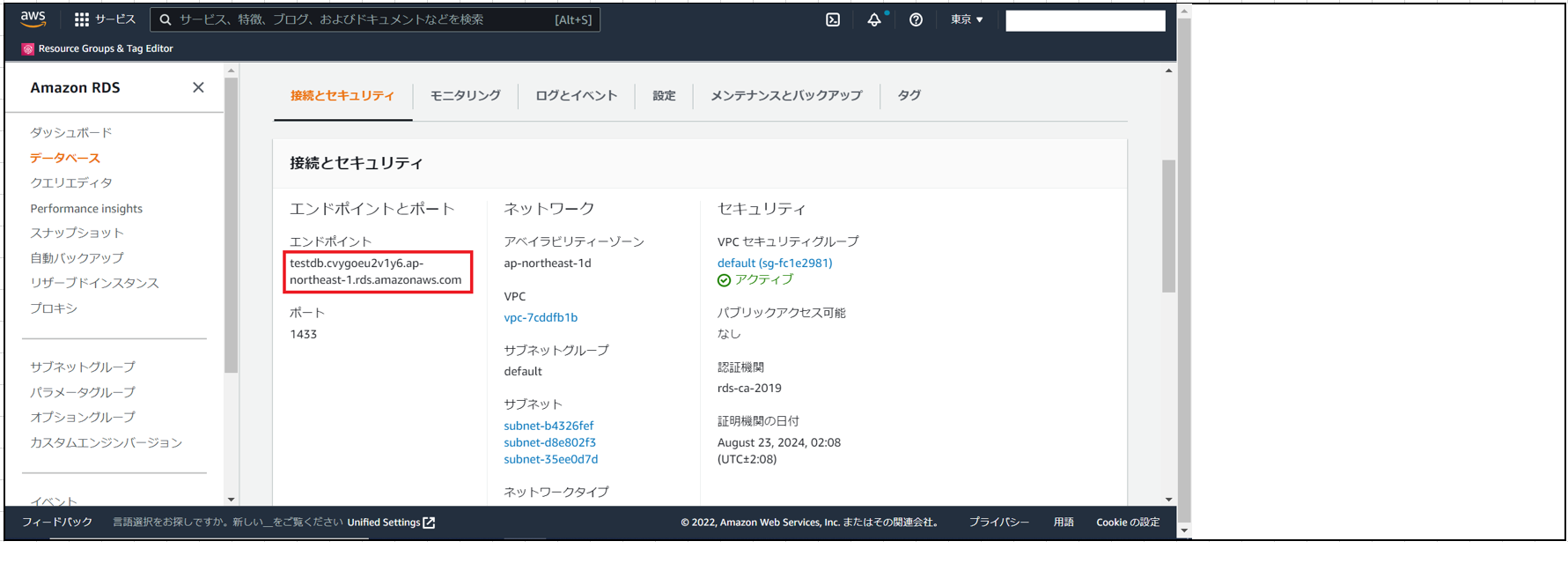The width and height of the screenshot is (1568, 571).
Task: Open オプショングループ in sidebar
Action: click(x=83, y=417)
